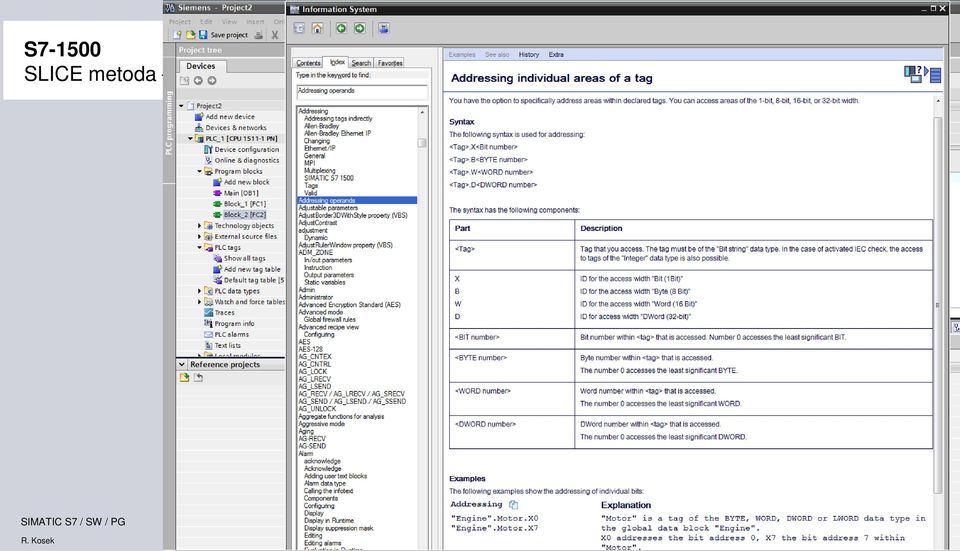960x551 pixels.
Task: Open Show all tags under PLC tags
Action: [x=244, y=258]
